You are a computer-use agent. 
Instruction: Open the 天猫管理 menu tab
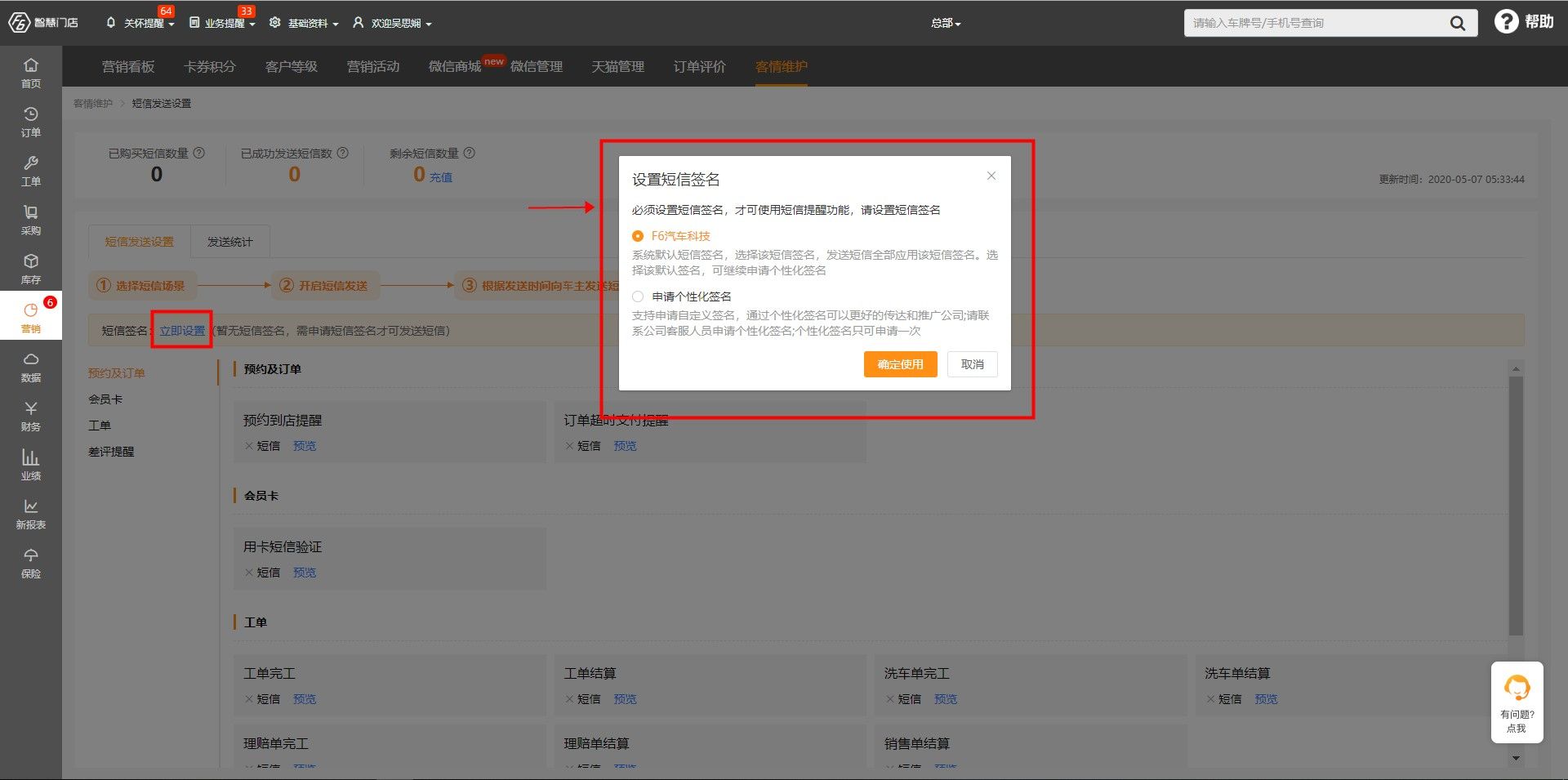[x=618, y=66]
